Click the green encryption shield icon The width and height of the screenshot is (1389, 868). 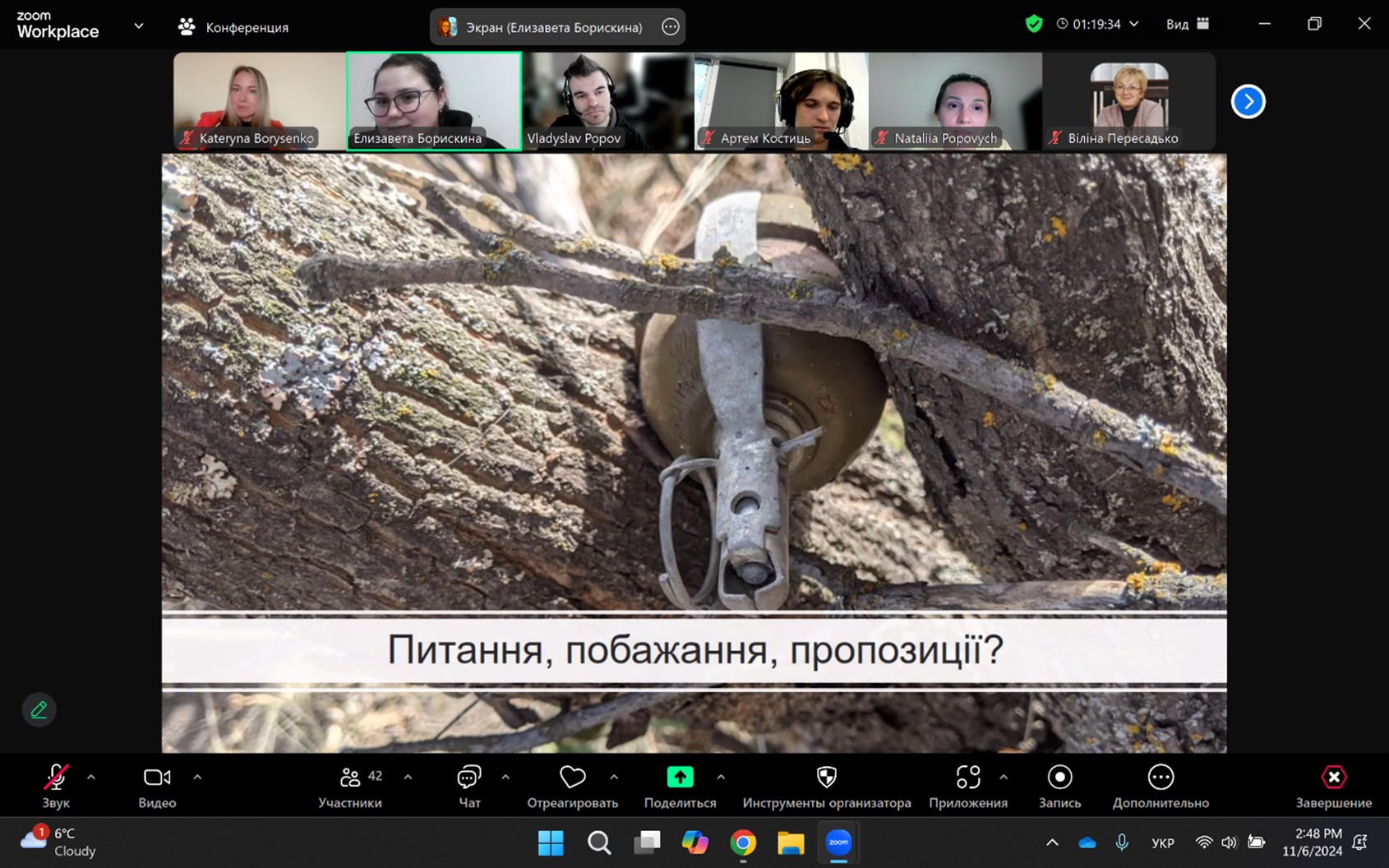point(1033,24)
